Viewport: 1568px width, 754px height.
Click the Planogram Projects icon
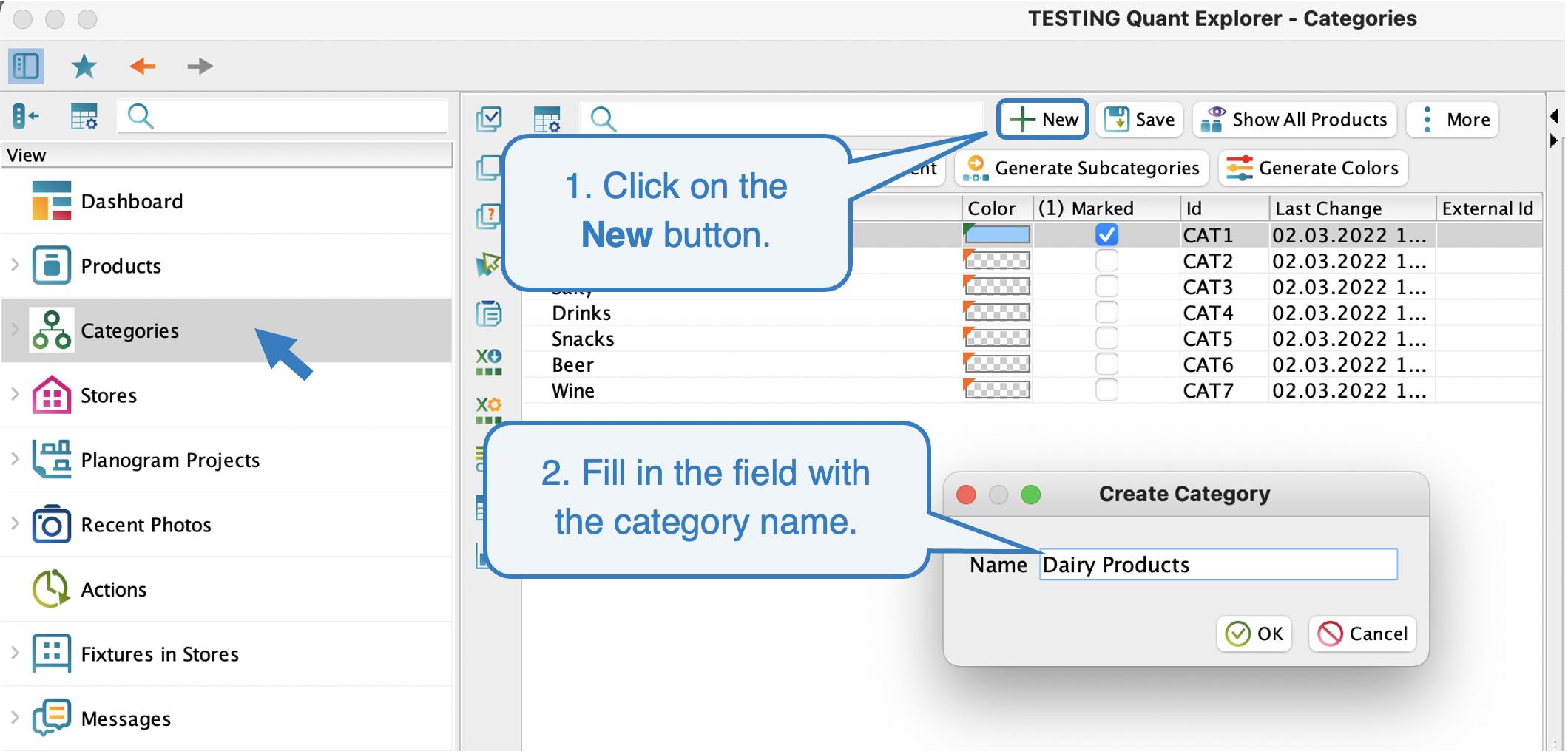point(52,459)
